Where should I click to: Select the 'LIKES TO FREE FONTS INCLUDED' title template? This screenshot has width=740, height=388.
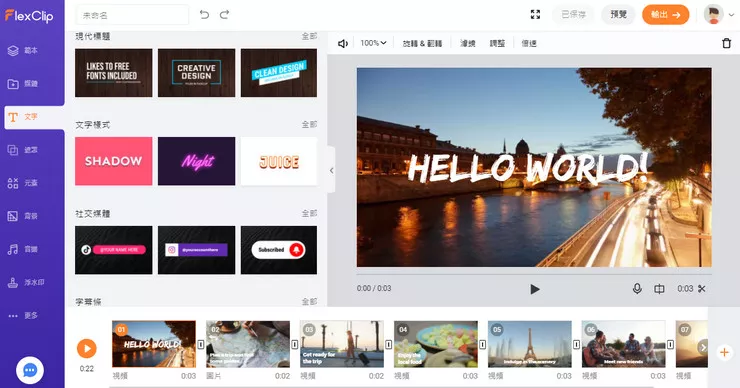click(x=114, y=73)
